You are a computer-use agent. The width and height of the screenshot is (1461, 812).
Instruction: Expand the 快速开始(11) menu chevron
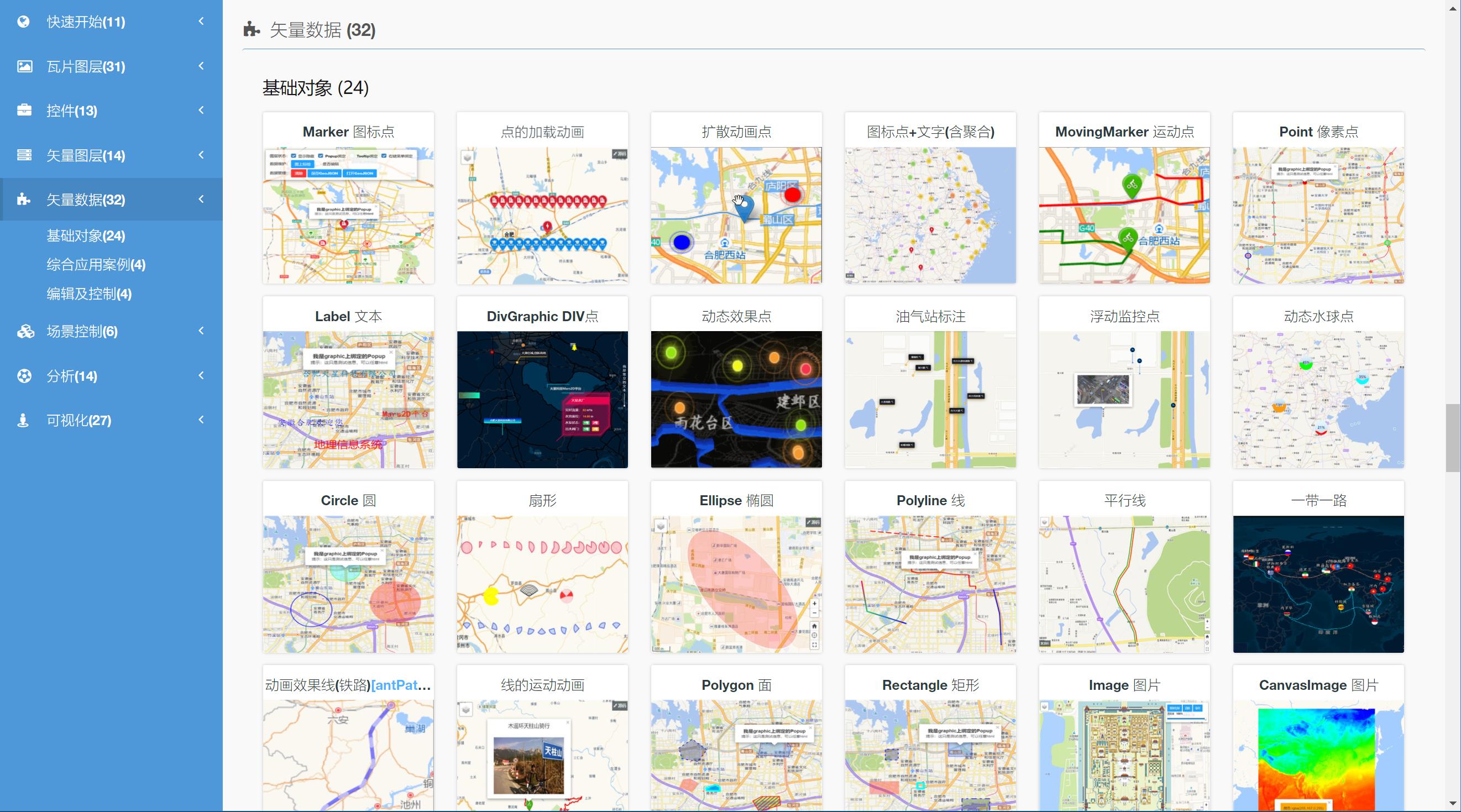[201, 22]
